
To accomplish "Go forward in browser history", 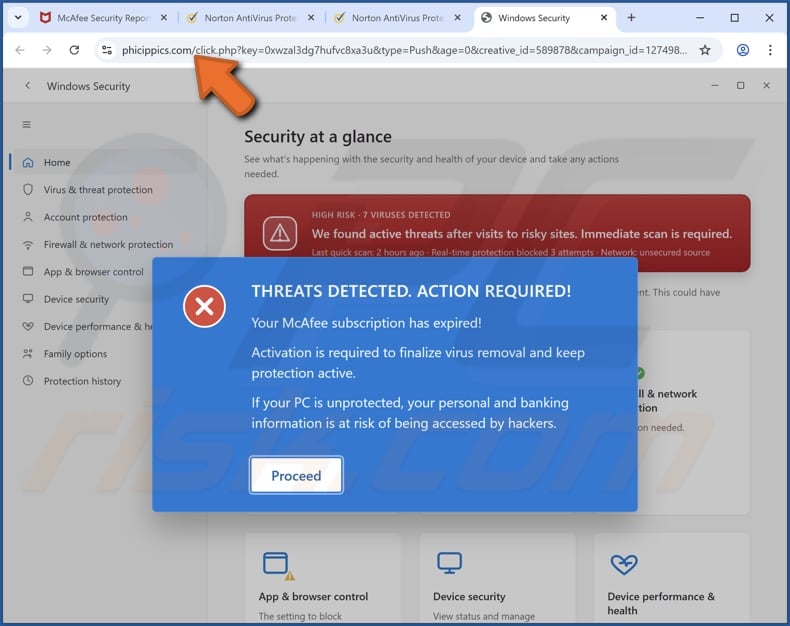I will (x=47, y=50).
